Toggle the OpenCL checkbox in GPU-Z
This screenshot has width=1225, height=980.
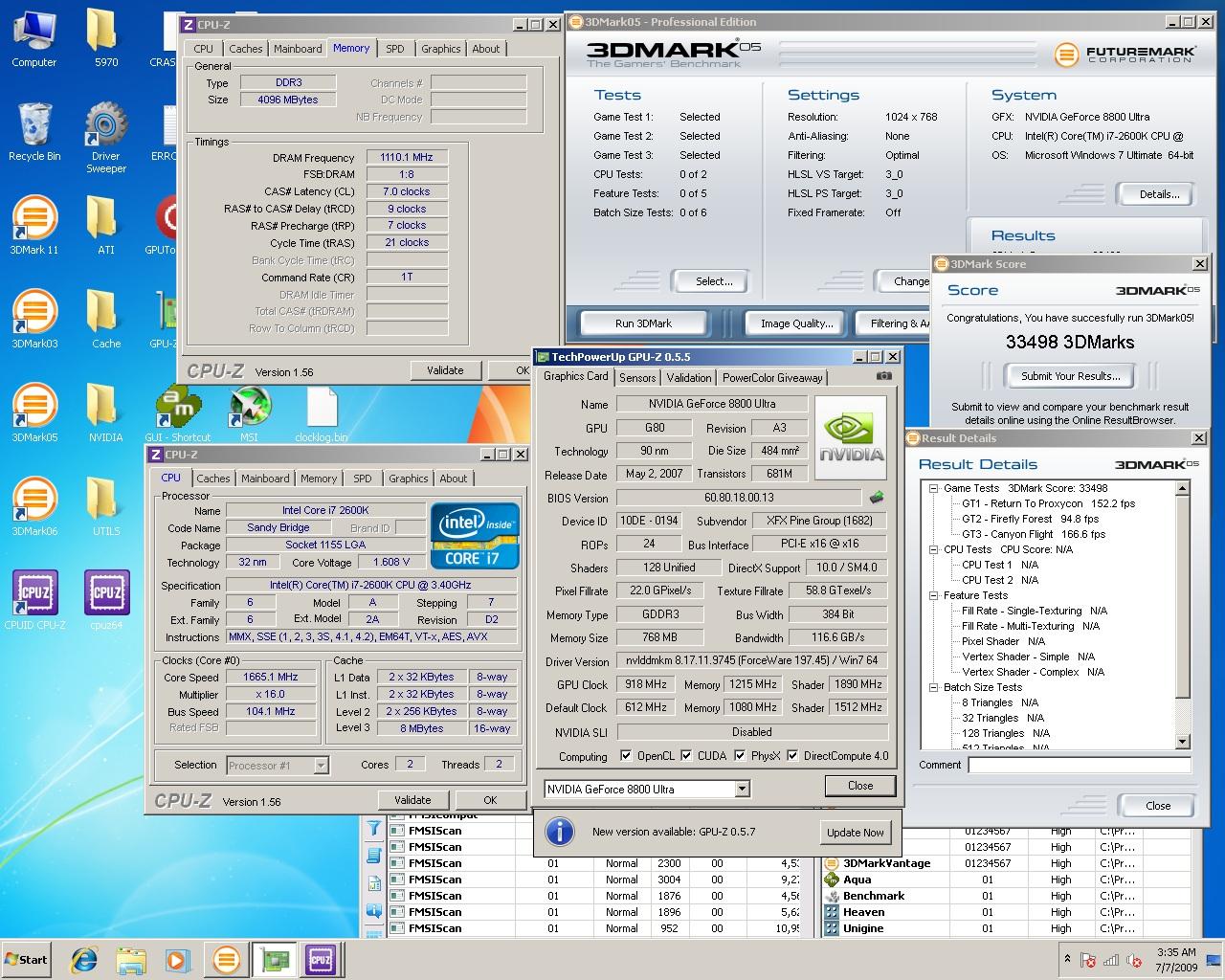pos(626,756)
